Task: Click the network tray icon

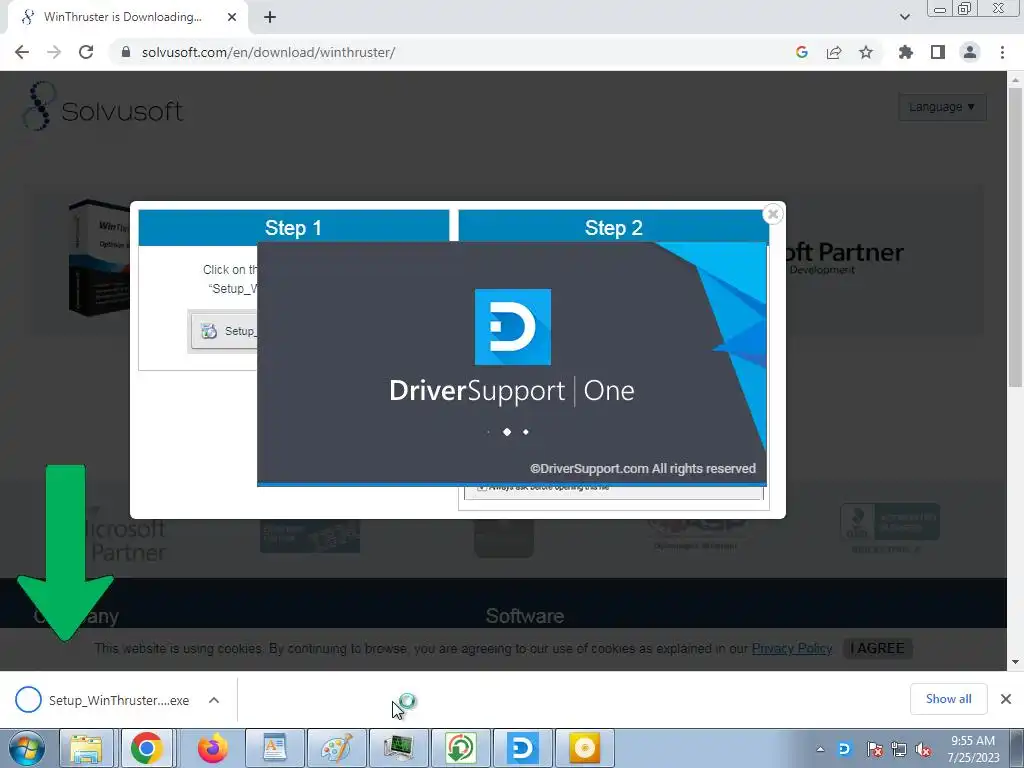Action: click(x=899, y=749)
